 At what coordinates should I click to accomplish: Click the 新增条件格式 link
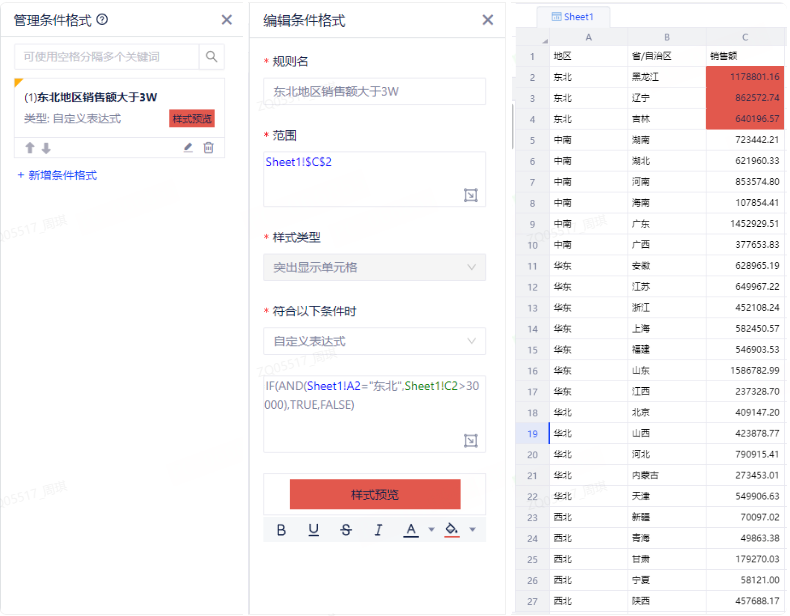coord(57,175)
